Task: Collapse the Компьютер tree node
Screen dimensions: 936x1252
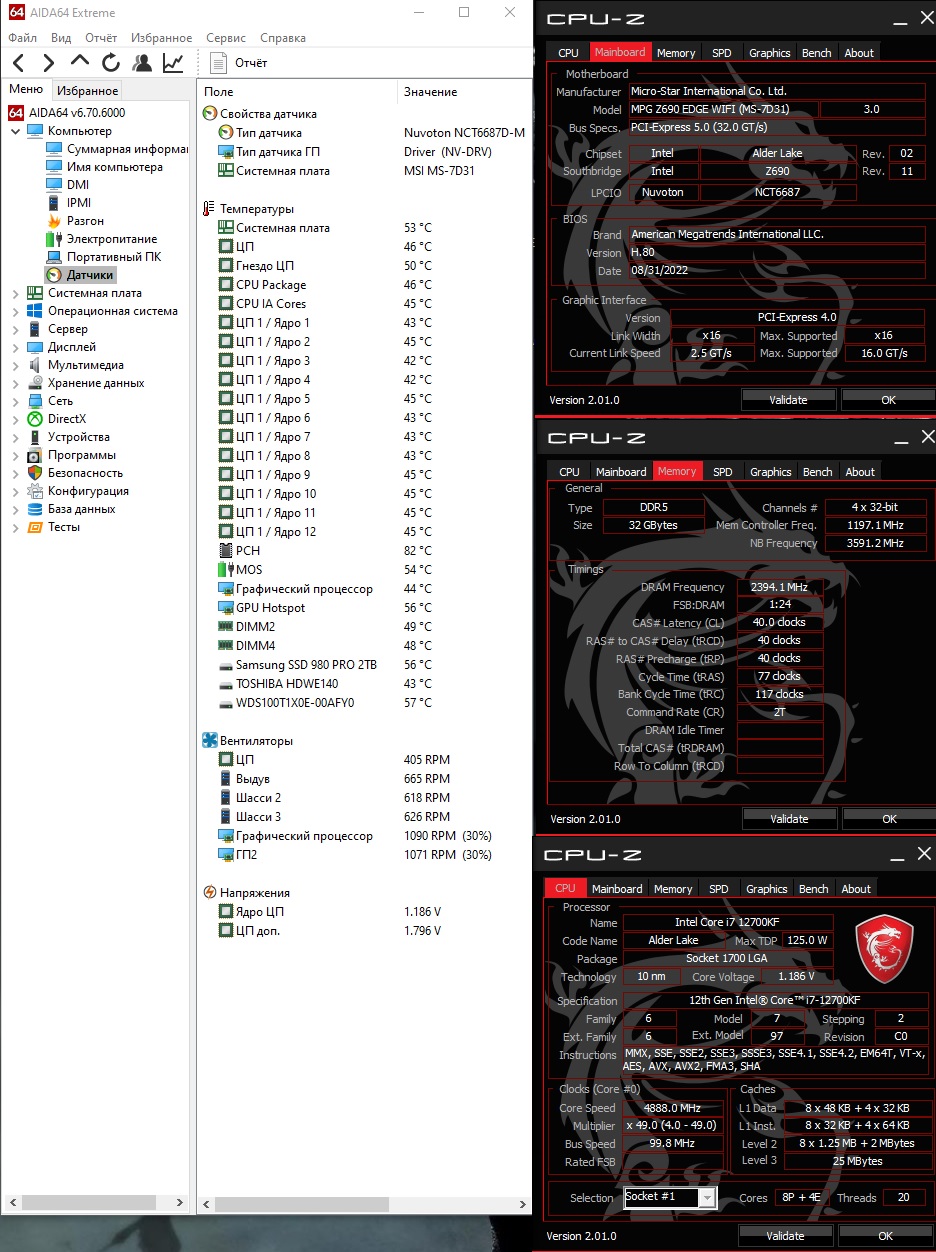Action: (15, 131)
